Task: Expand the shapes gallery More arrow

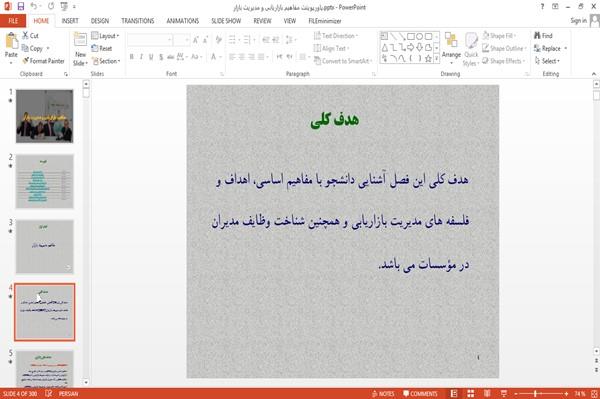Action: click(x=436, y=59)
